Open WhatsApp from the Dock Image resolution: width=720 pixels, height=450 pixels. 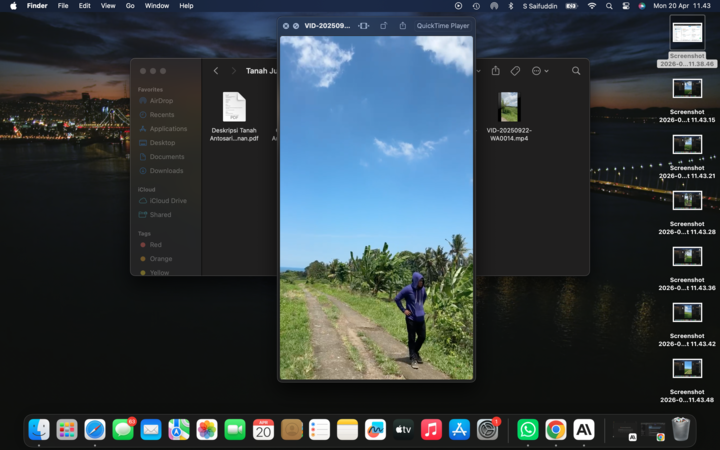(527, 429)
